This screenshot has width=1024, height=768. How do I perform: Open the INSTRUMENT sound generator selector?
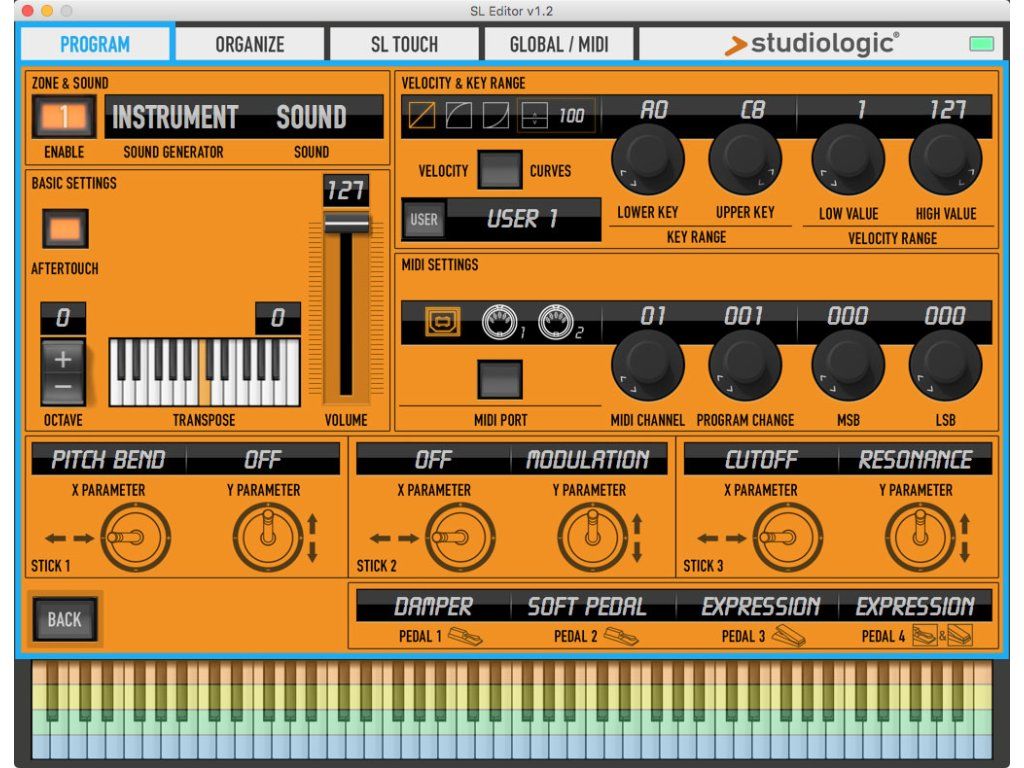pyautogui.click(x=175, y=117)
